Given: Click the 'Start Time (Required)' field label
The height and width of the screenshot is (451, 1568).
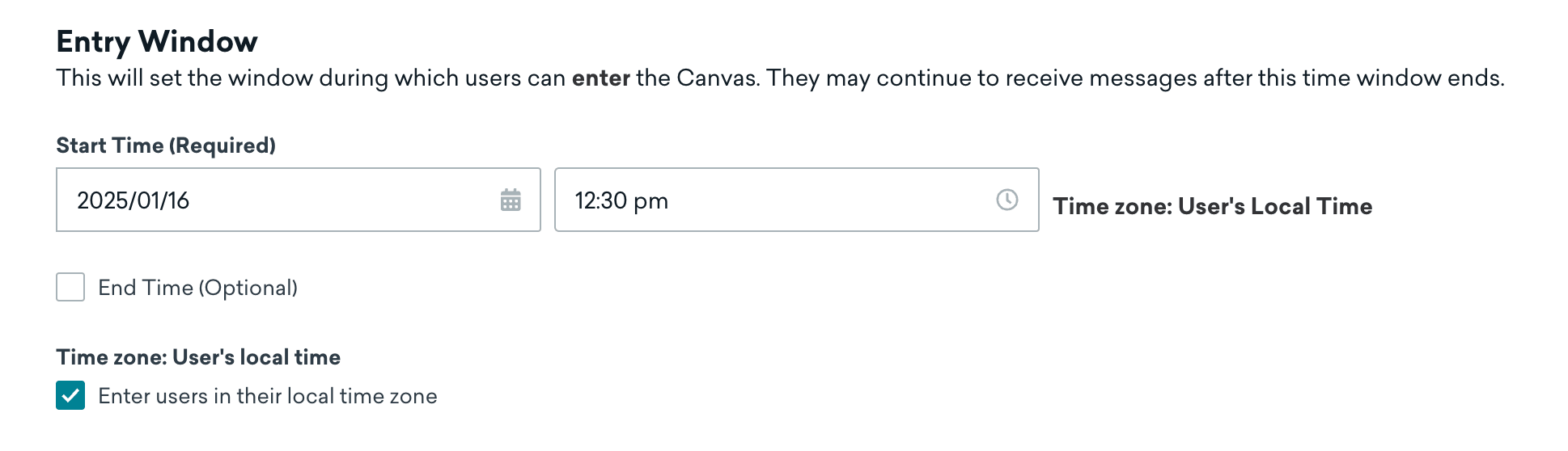Looking at the screenshot, I should pos(166,145).
